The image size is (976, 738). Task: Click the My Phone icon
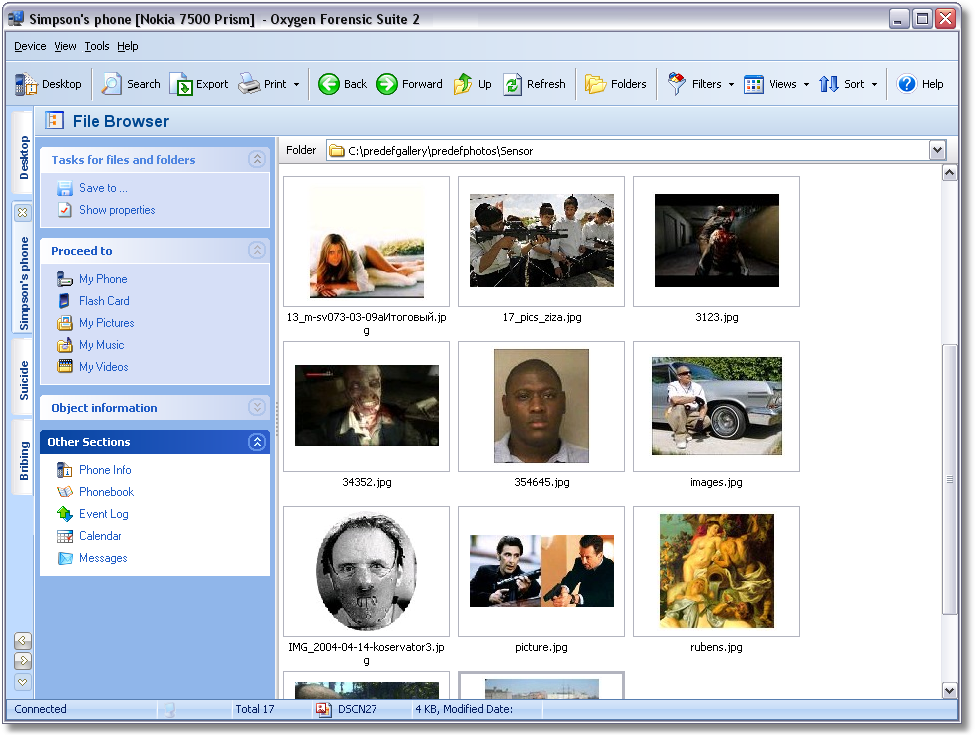pyautogui.click(x=65, y=279)
